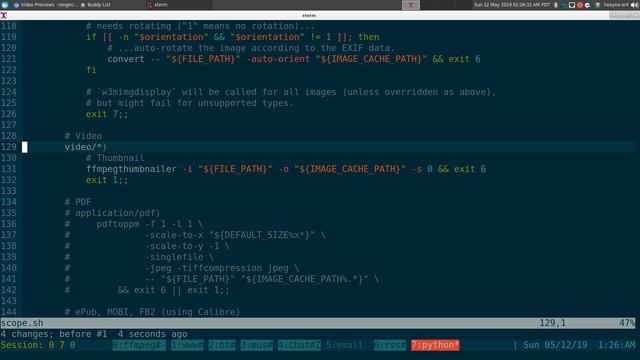Click the xterm window control buttons
Screen dimensions: 640x360
pos(624,16)
